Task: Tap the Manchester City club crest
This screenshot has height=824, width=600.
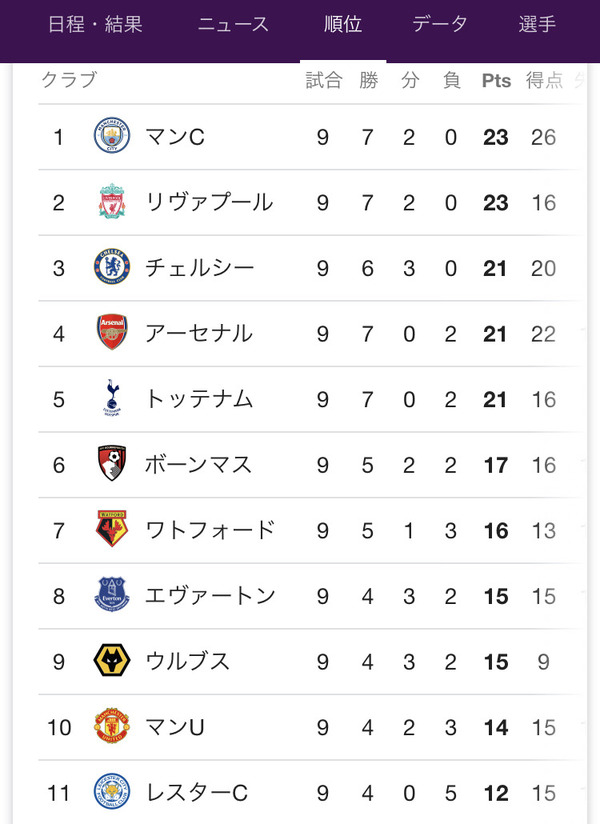Action: tap(112, 136)
